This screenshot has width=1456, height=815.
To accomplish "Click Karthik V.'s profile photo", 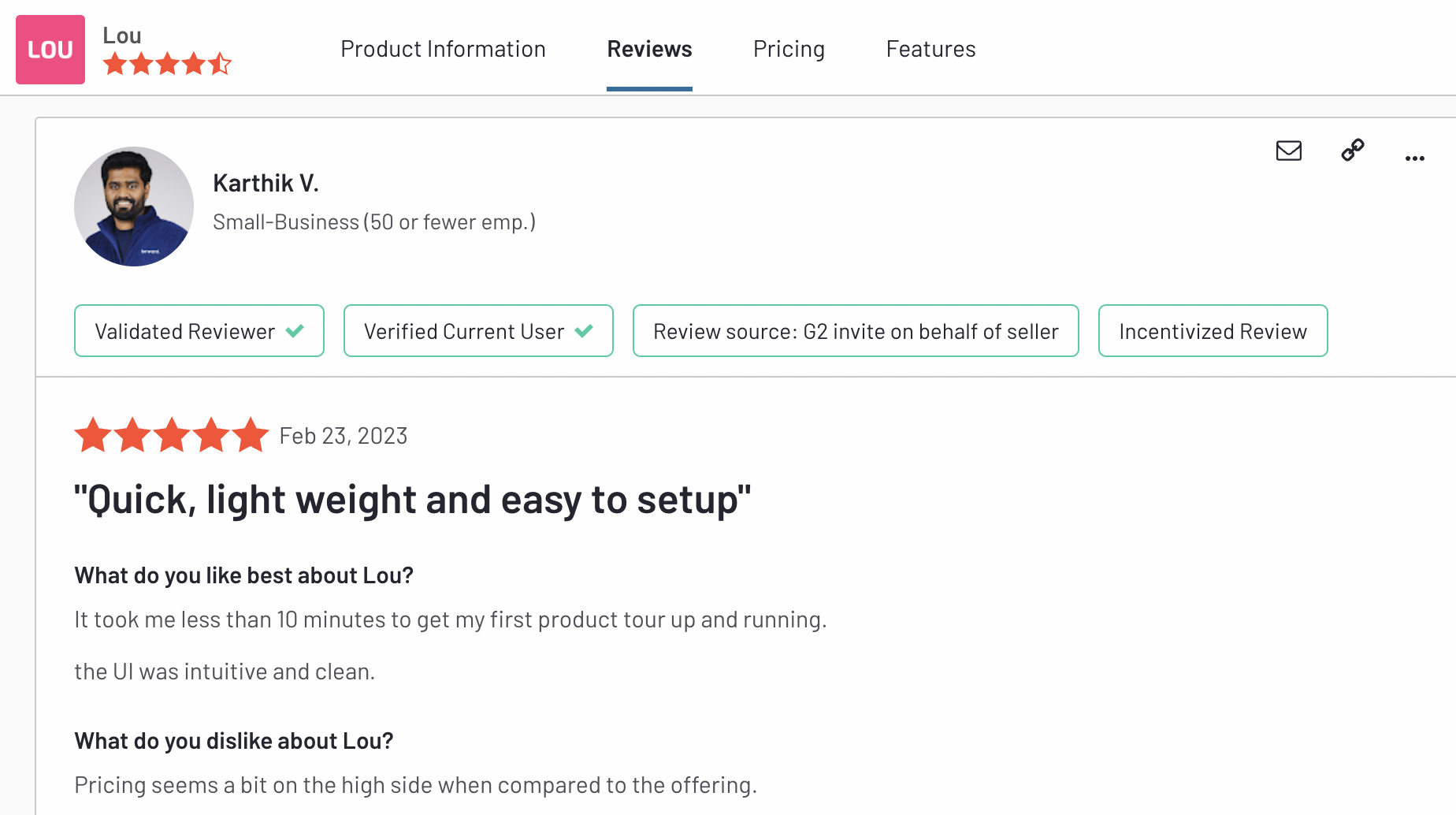I will [x=134, y=207].
